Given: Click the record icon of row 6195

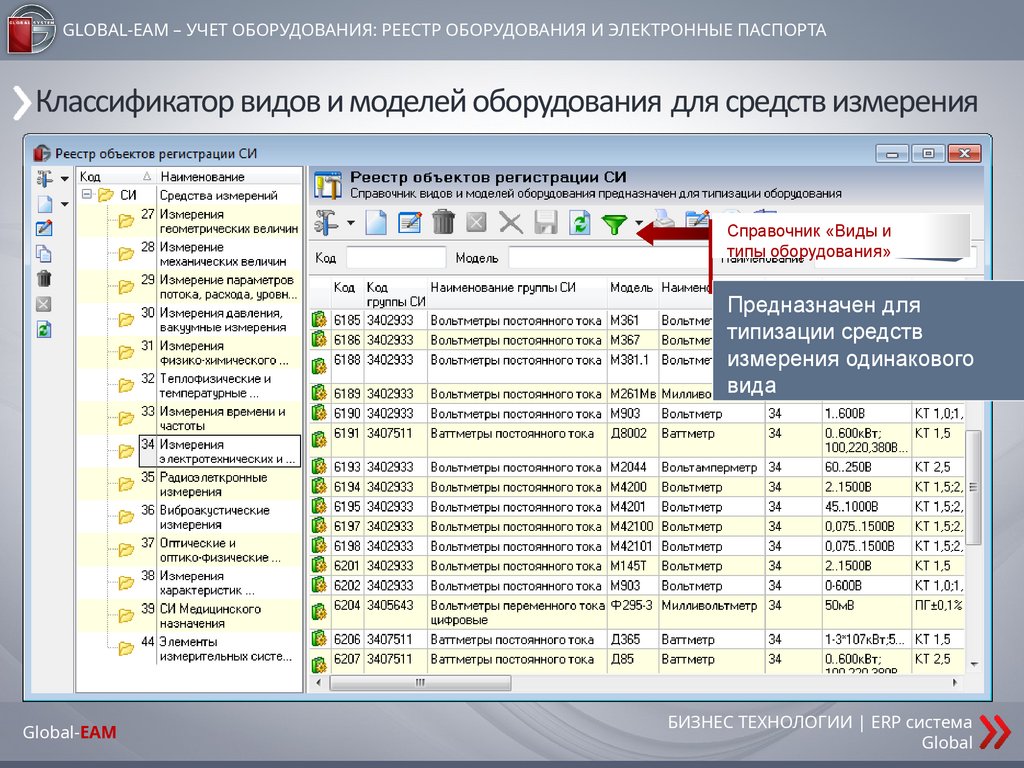Looking at the screenshot, I should pyautogui.click(x=319, y=506).
